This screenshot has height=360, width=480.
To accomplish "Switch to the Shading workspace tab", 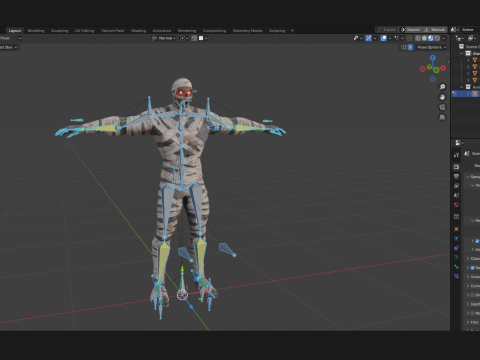I will [x=139, y=31].
